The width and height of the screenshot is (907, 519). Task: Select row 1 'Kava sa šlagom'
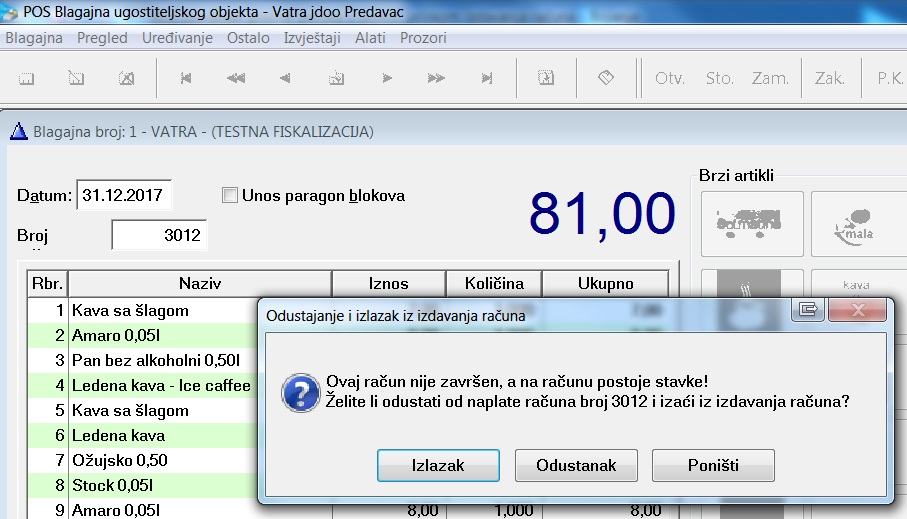click(142, 311)
